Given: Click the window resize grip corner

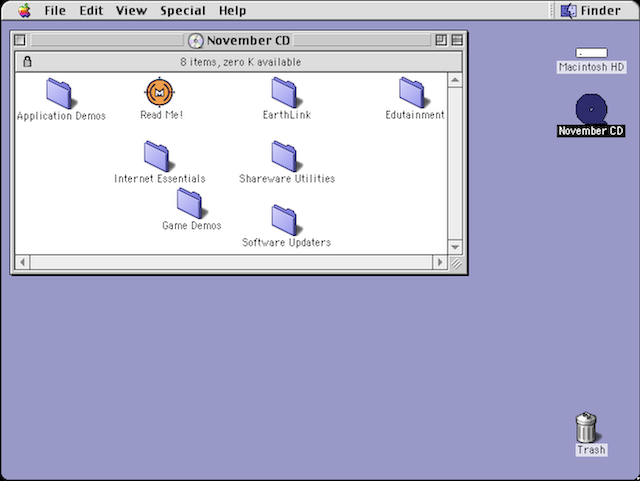Looking at the screenshot, I should tap(456, 263).
